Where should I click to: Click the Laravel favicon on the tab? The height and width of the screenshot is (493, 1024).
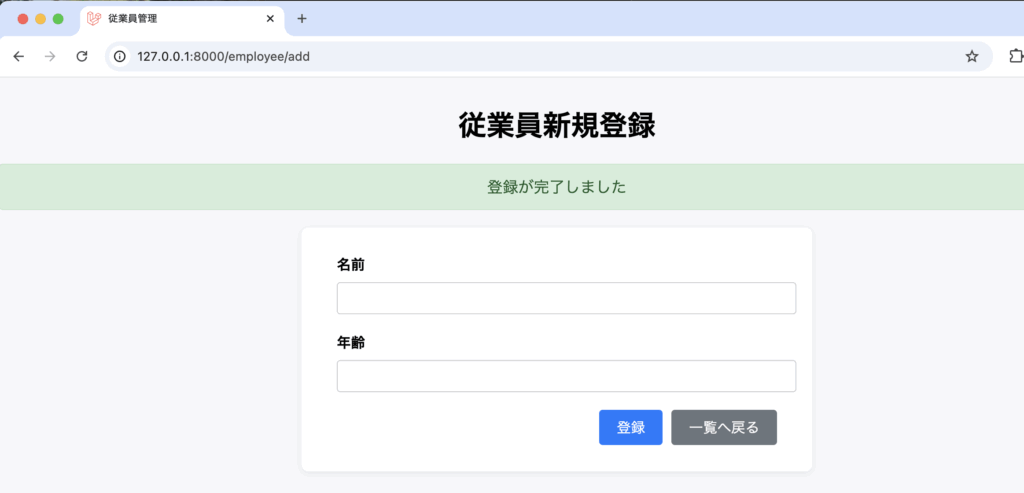pyautogui.click(x=94, y=18)
